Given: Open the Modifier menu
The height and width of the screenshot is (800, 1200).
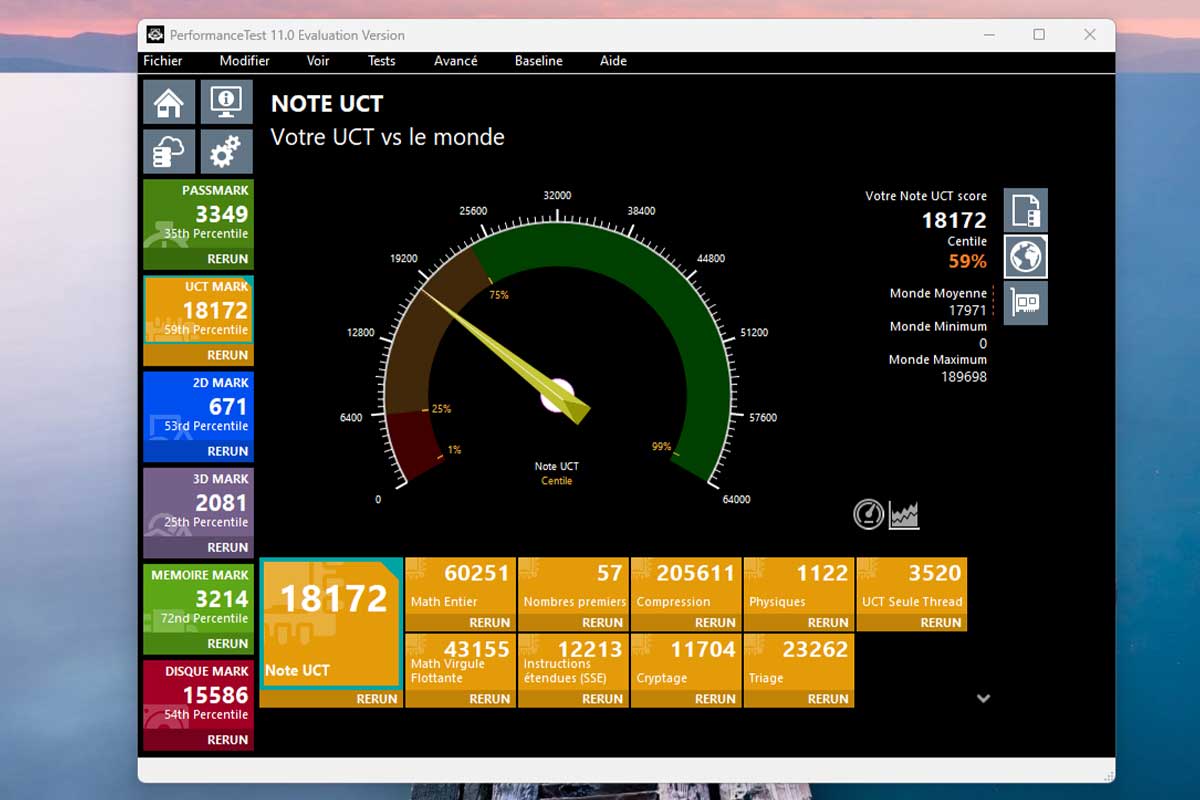Looking at the screenshot, I should click(x=245, y=61).
